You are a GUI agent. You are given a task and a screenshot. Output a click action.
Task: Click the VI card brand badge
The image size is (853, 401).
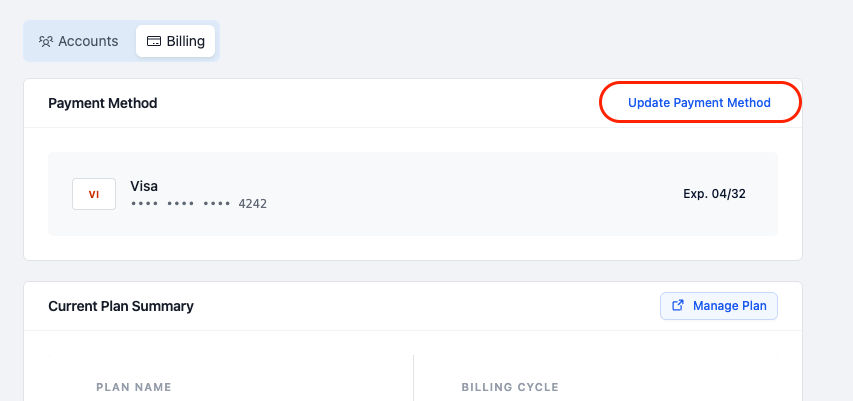coord(94,194)
